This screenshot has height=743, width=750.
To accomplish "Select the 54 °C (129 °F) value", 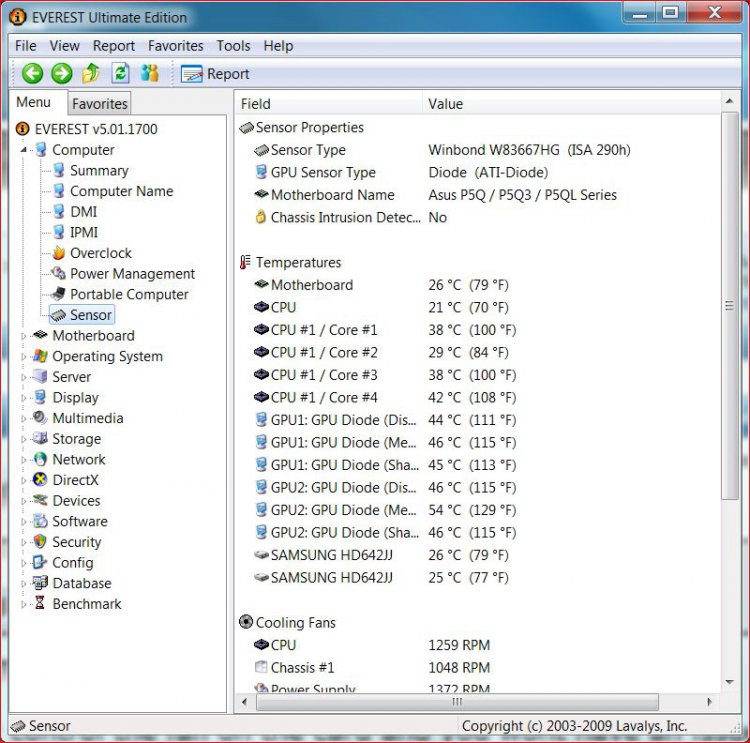I will point(472,510).
